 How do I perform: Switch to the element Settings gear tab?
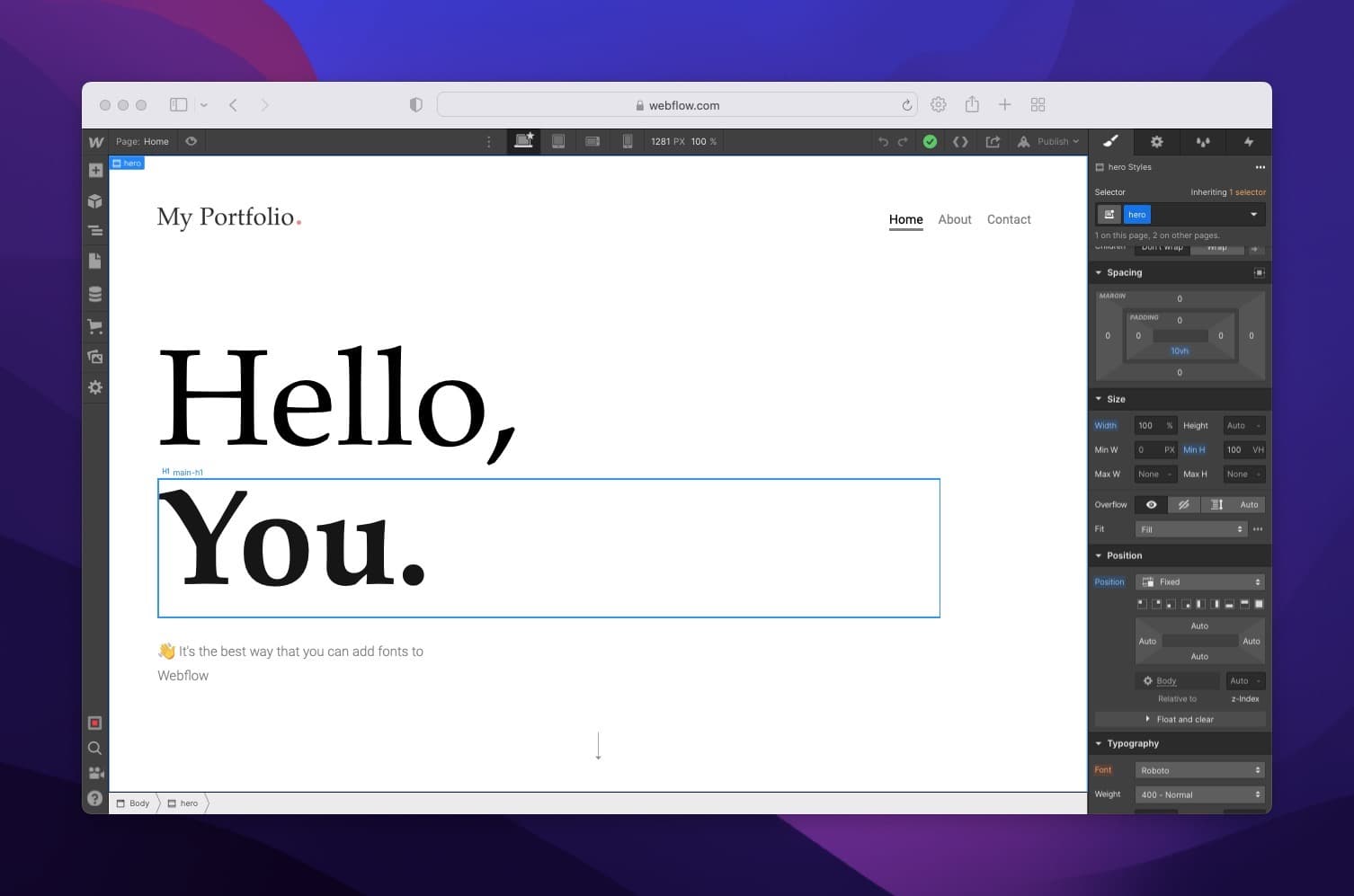point(1157,141)
